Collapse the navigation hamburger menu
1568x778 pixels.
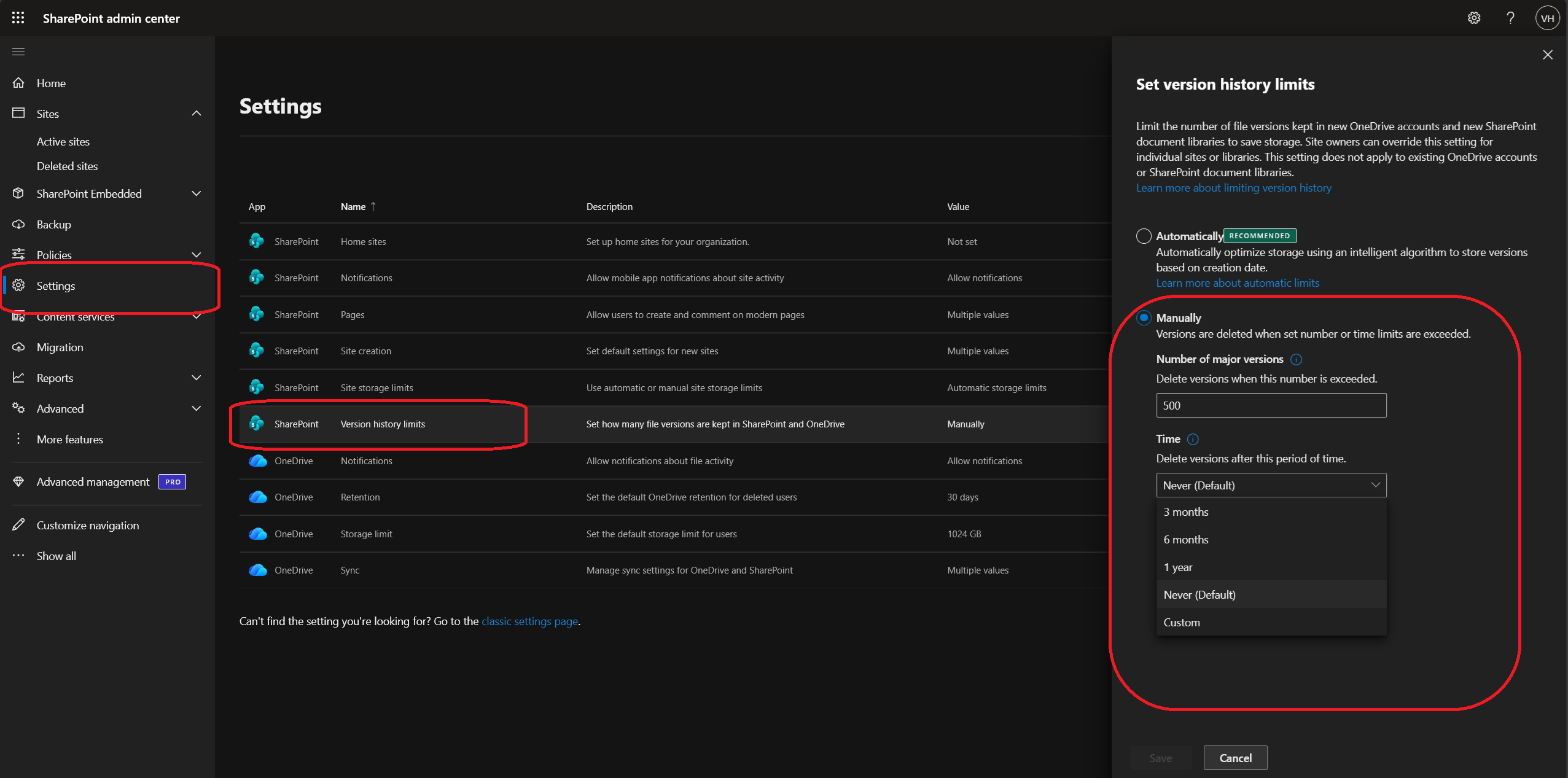coord(18,52)
